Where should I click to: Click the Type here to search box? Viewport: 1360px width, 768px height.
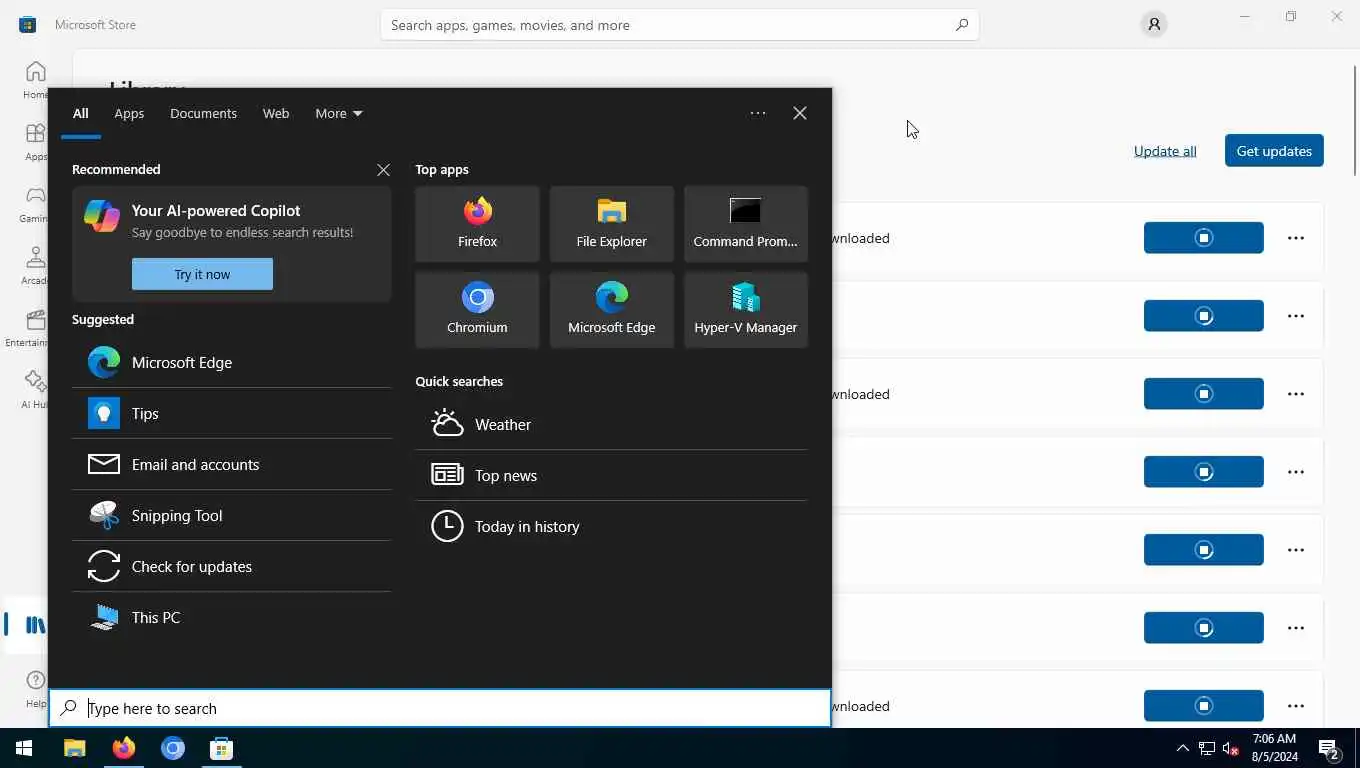point(440,708)
